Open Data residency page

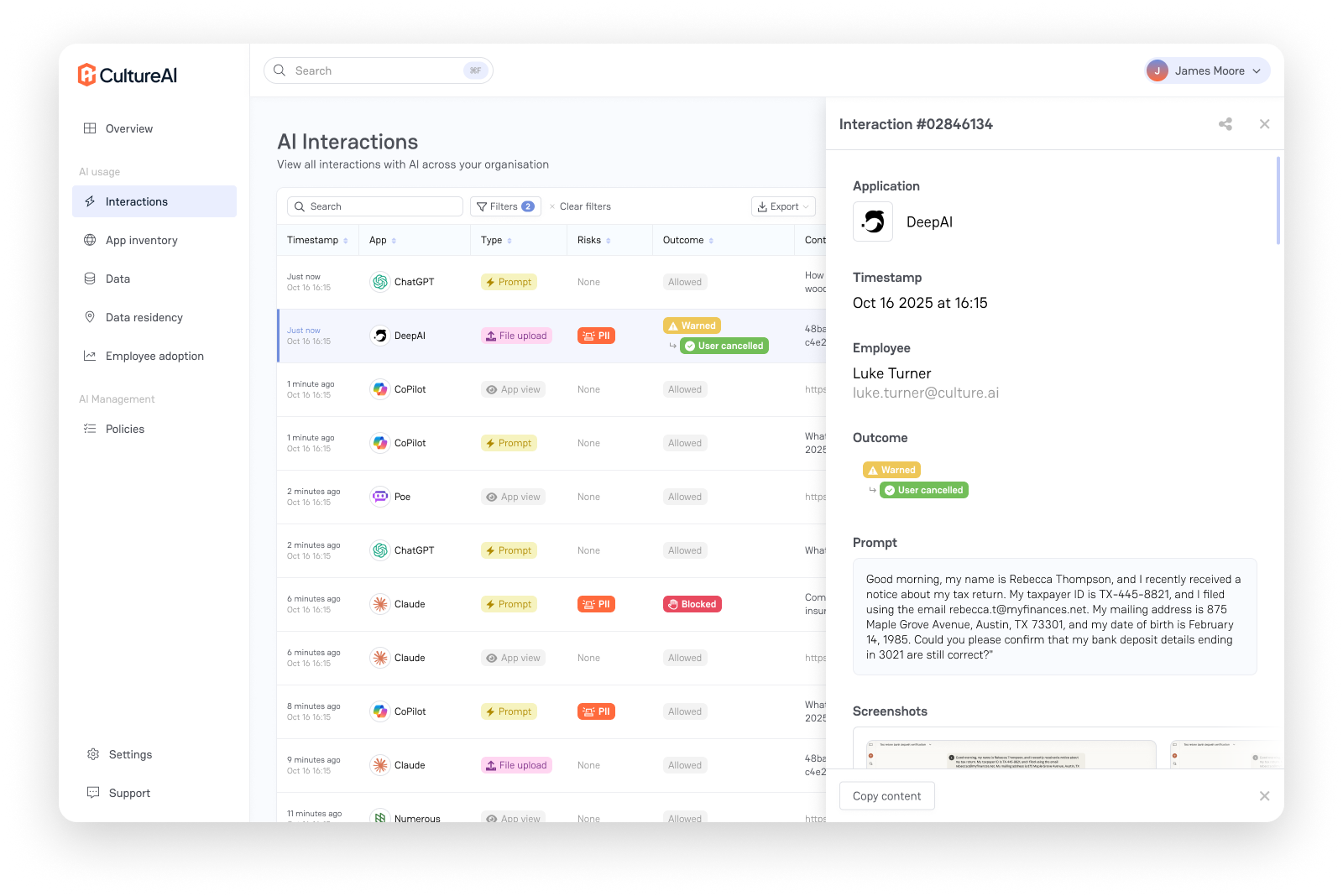click(154, 317)
